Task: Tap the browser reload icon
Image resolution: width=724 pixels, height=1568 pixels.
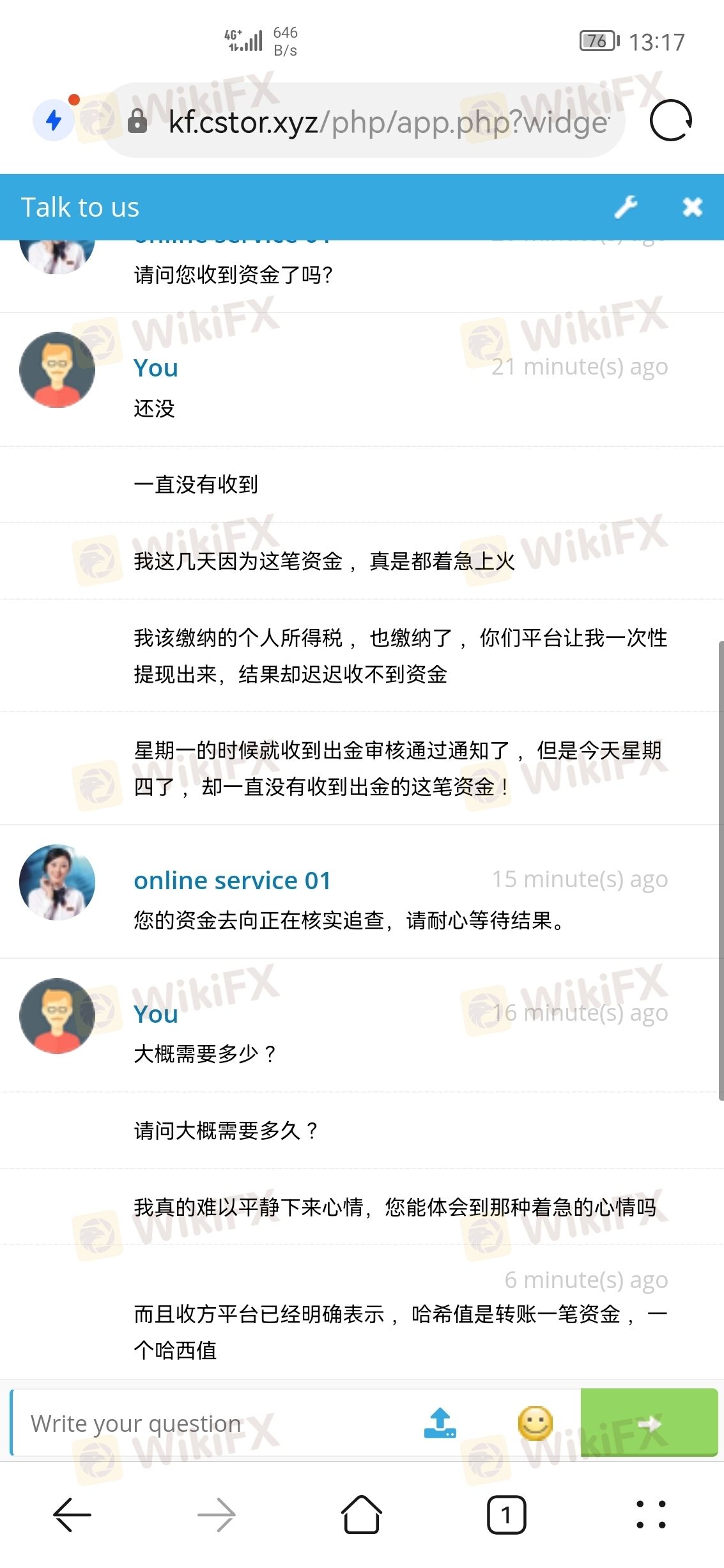Action: pos(670,120)
